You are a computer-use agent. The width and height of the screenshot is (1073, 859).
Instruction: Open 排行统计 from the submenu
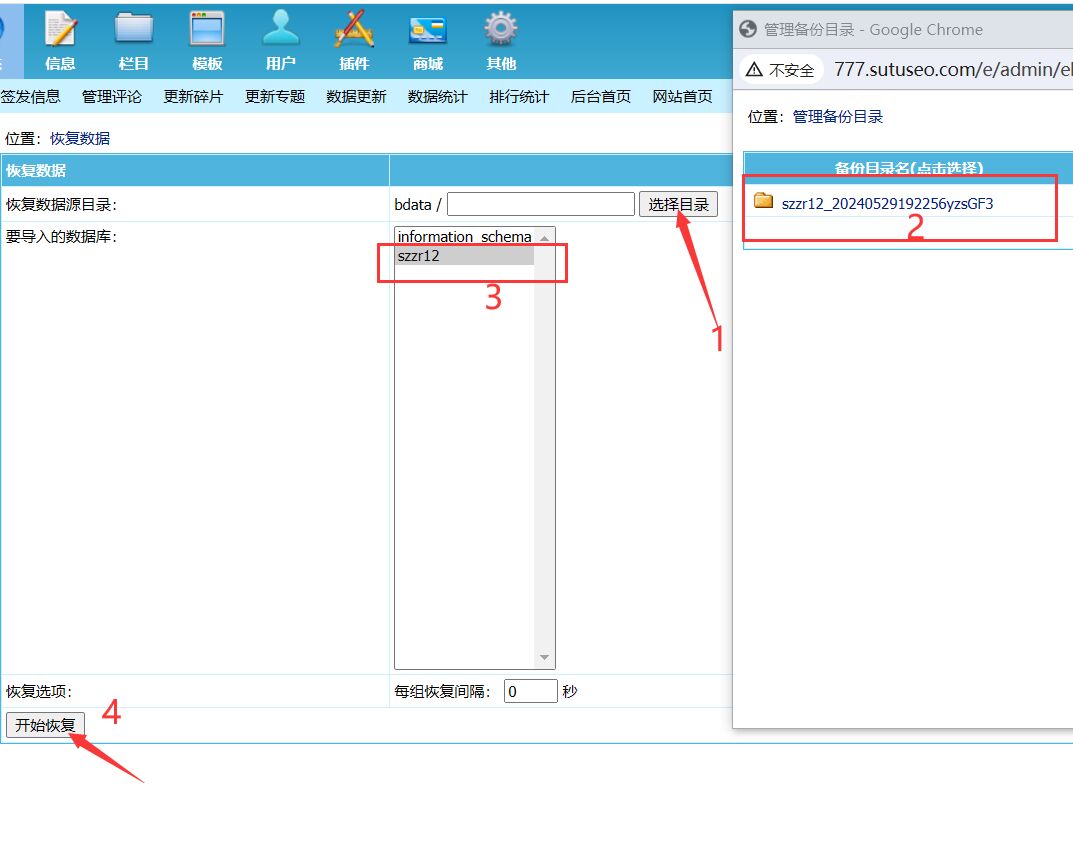(519, 97)
